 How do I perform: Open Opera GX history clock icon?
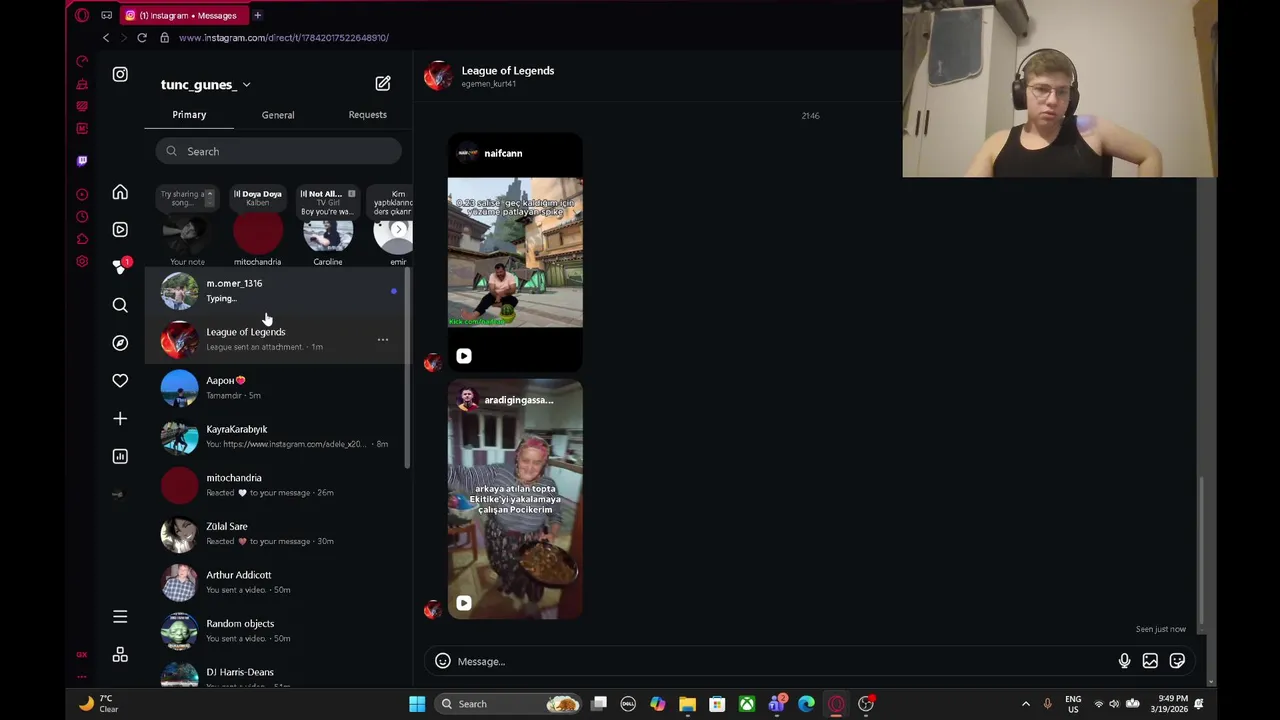(x=82, y=216)
